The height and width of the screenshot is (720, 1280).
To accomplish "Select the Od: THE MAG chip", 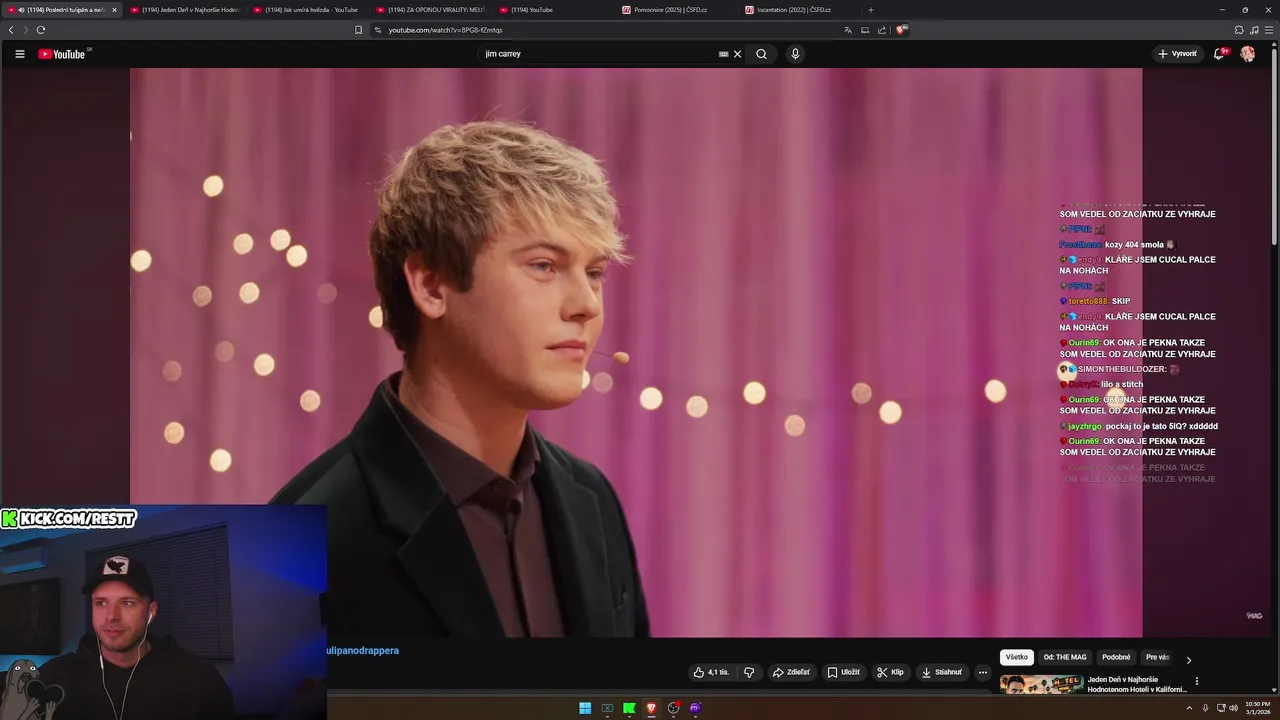I will 1065,657.
